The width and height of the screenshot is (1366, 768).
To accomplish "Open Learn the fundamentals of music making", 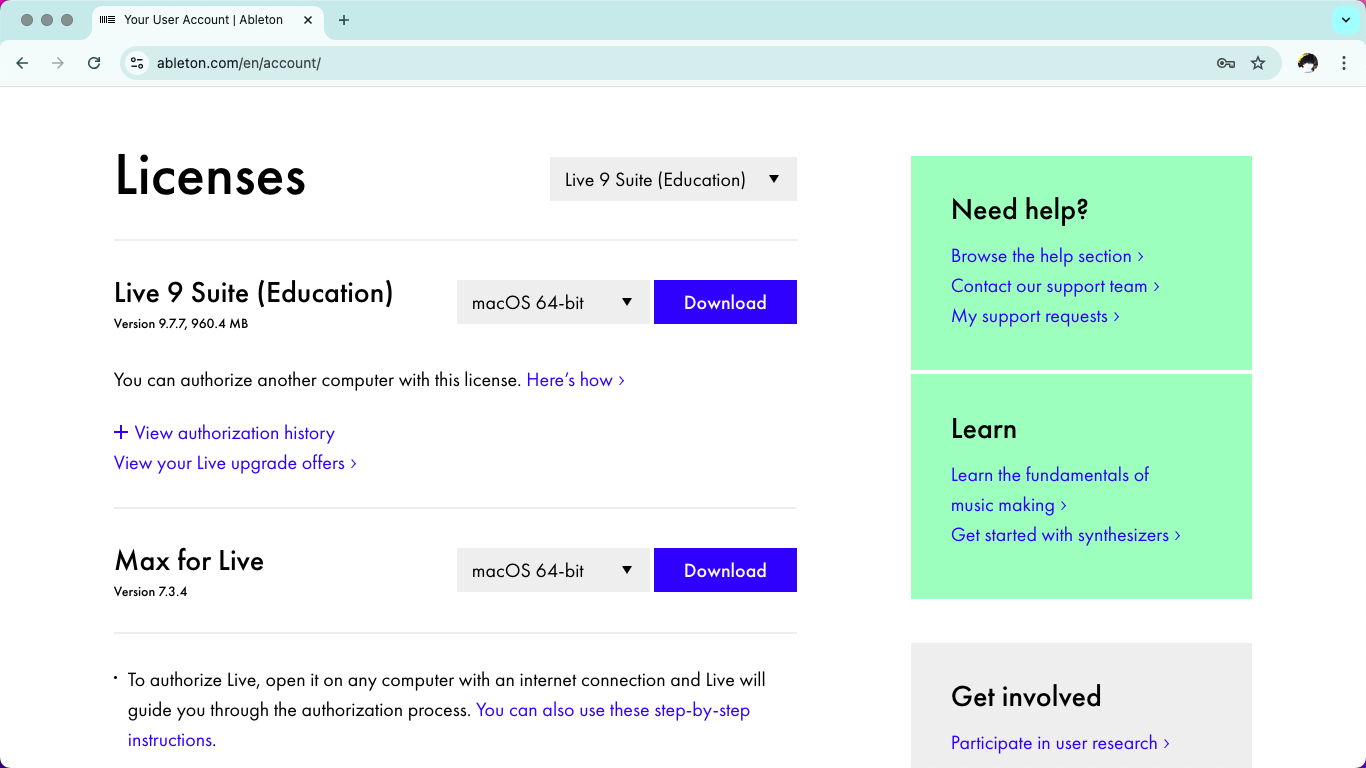I will 1050,490.
